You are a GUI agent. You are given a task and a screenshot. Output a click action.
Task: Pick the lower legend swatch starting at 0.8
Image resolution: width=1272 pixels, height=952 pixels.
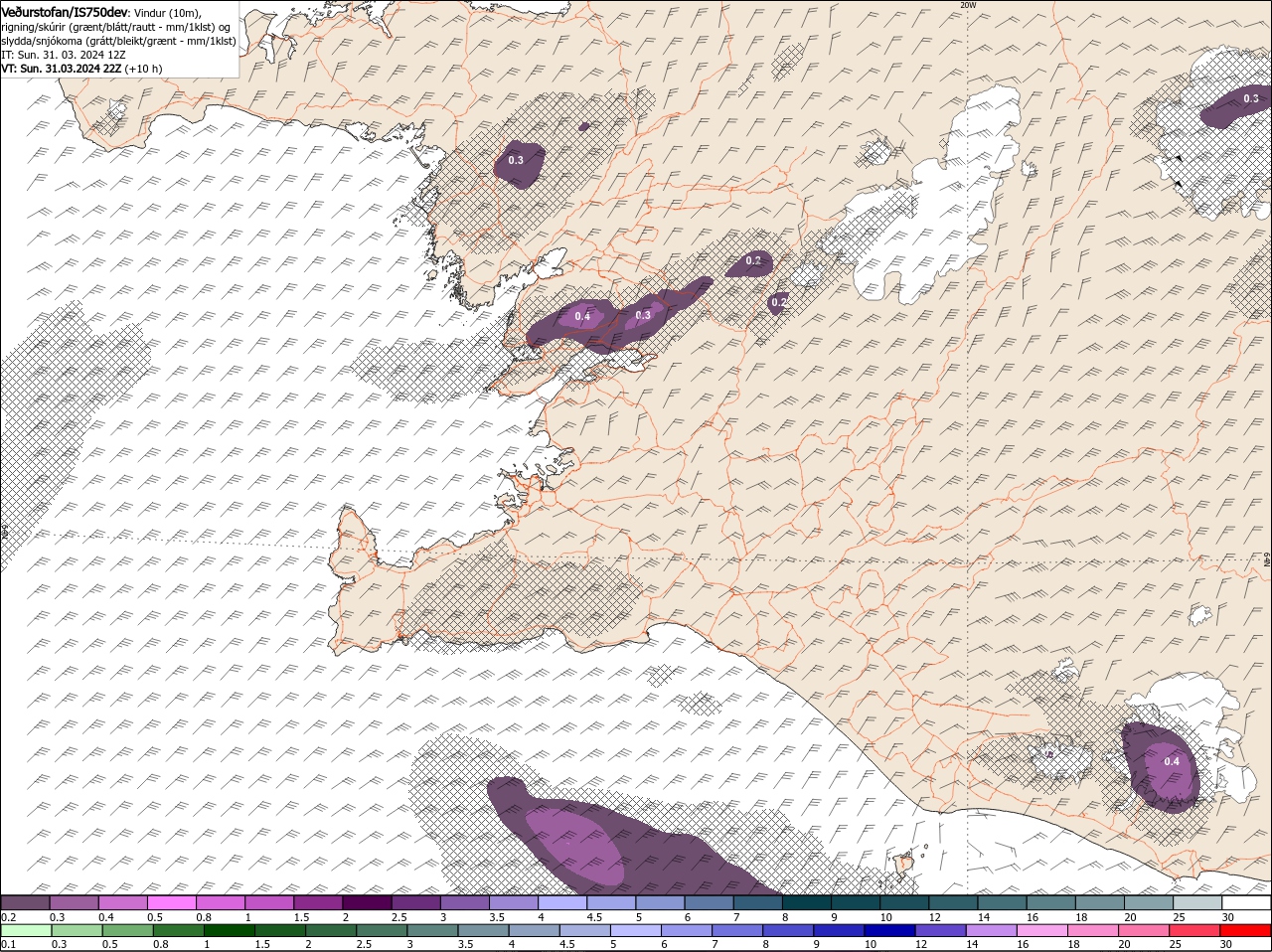[x=179, y=930]
